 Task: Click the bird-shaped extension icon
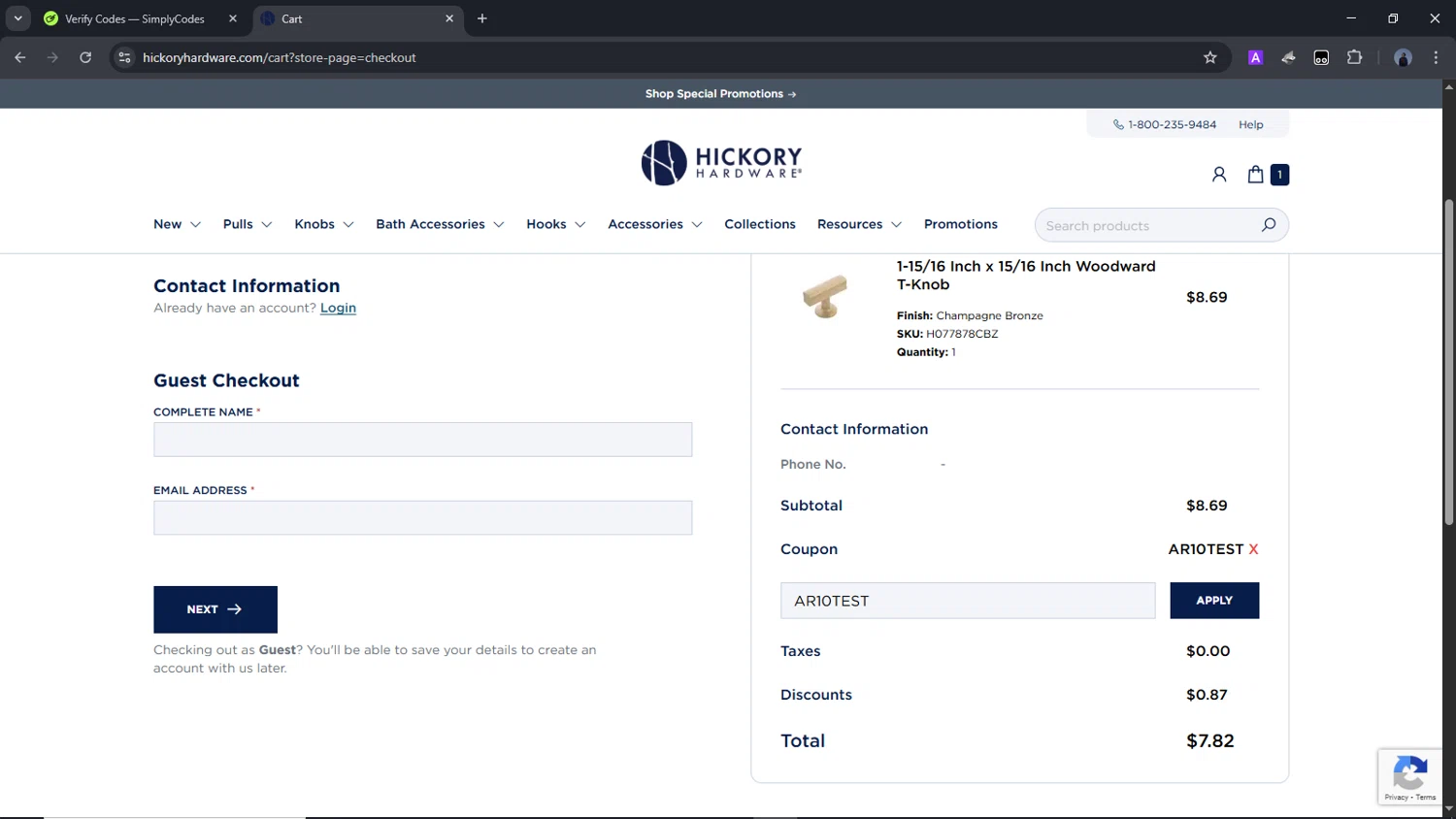[x=1288, y=57]
